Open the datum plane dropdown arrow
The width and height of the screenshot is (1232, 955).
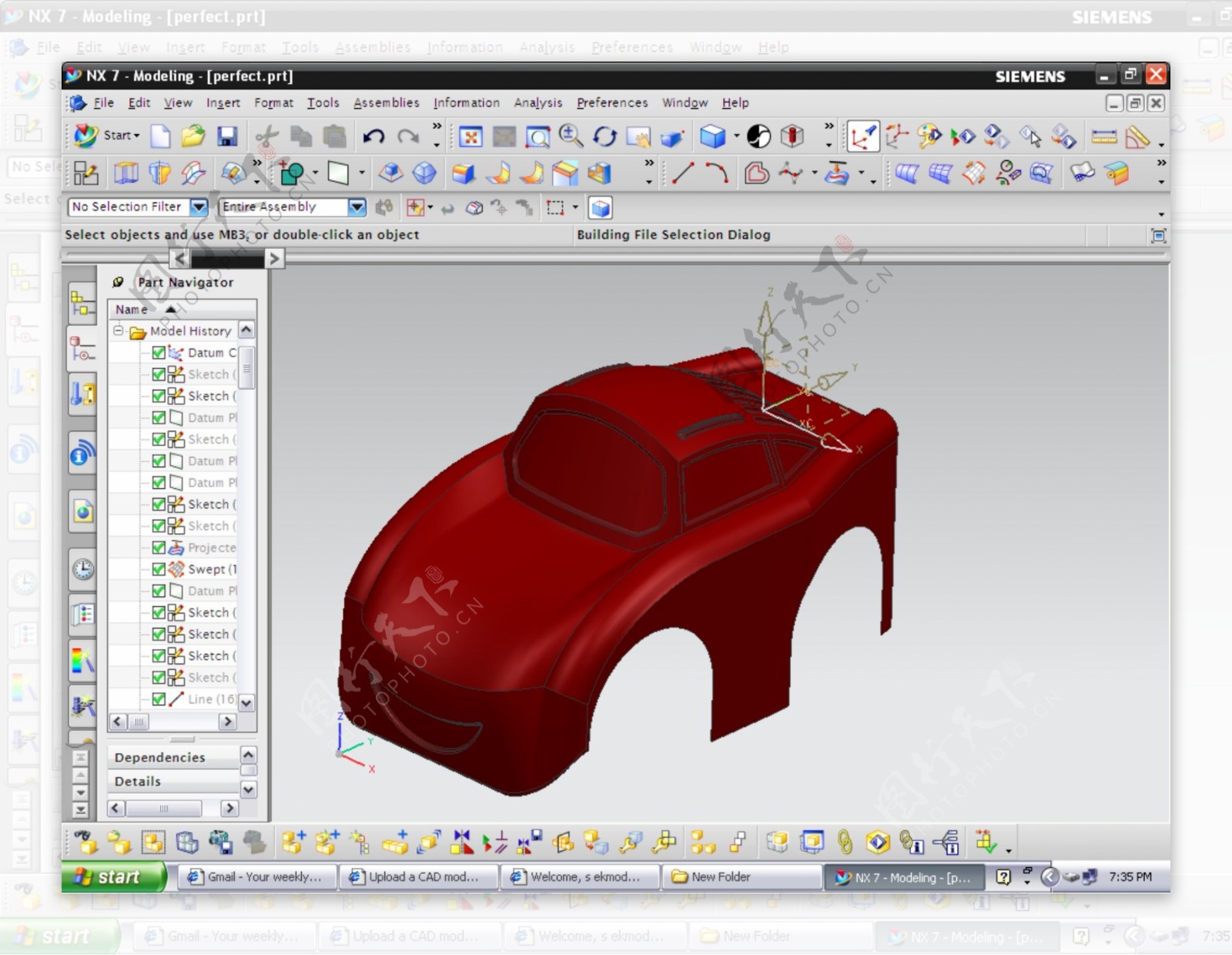coord(361,173)
